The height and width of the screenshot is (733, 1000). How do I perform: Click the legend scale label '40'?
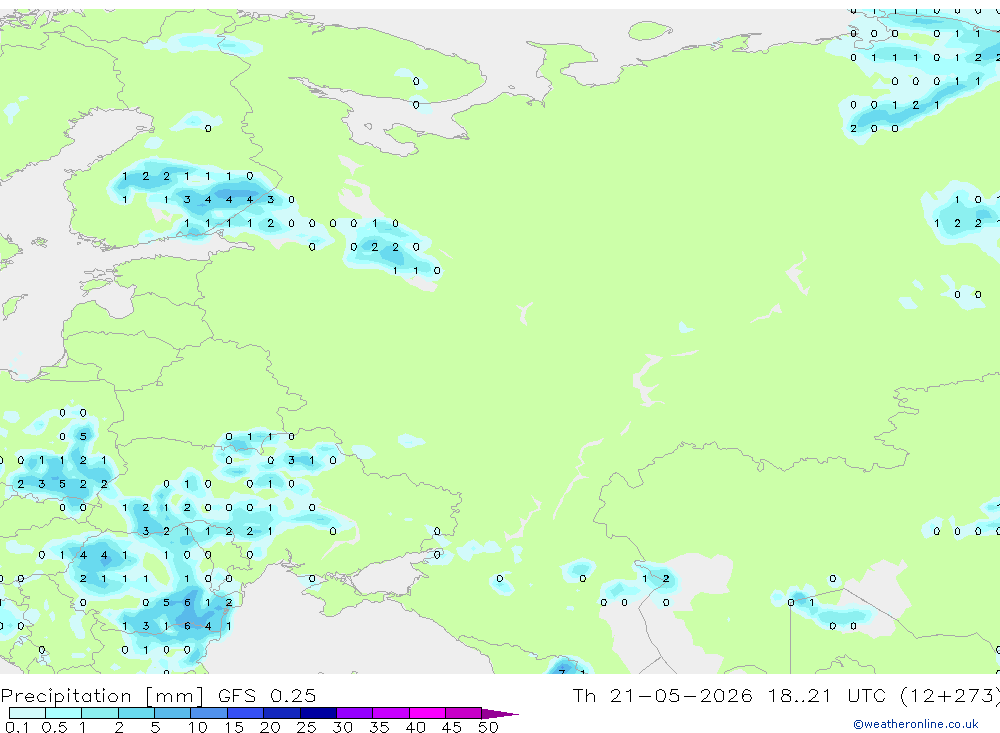[415, 727]
